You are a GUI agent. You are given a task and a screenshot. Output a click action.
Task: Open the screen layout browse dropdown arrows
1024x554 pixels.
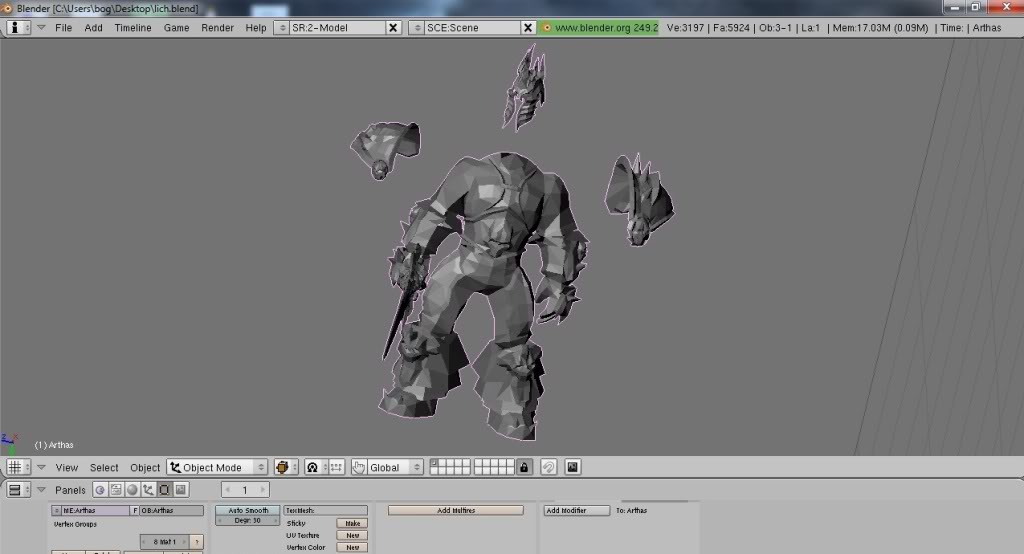point(281,27)
